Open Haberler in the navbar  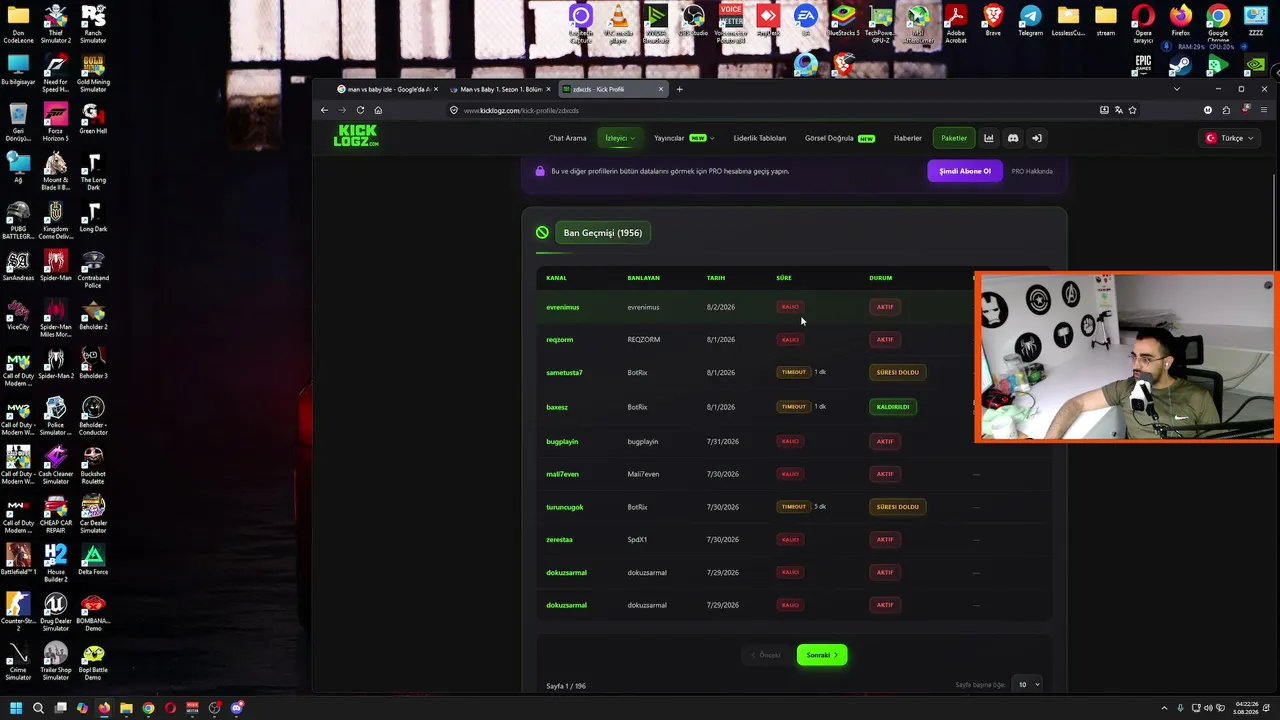[x=908, y=138]
